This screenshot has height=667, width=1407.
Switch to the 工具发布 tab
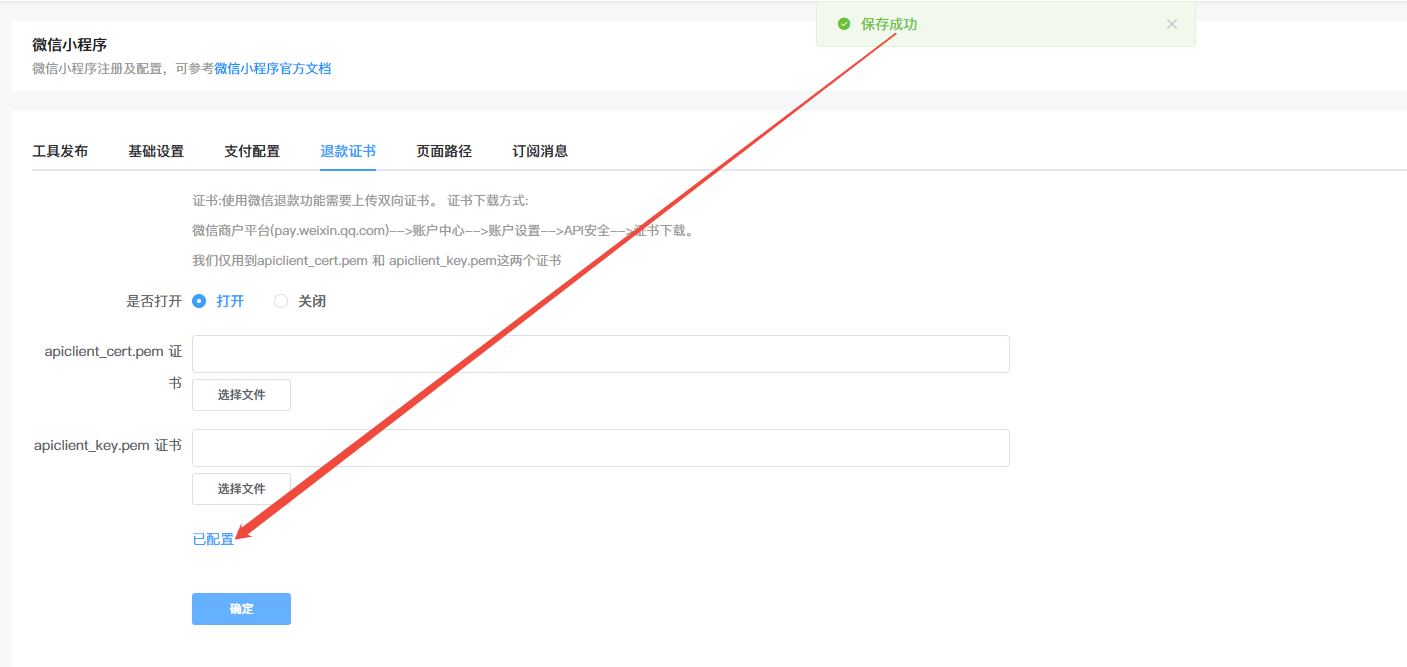point(60,151)
